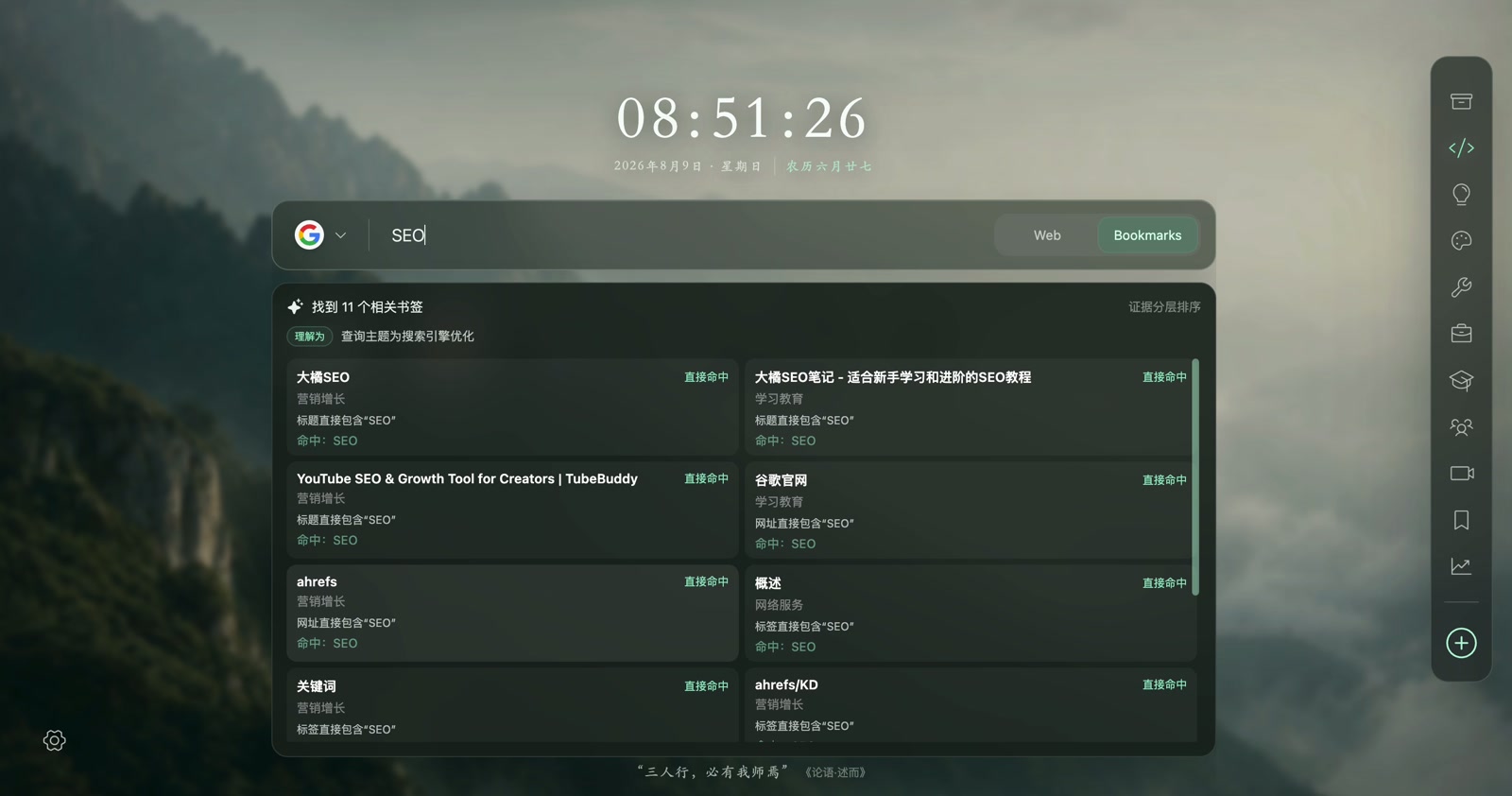Open the bookmark sidebar icon
Image resolution: width=1512 pixels, height=796 pixels.
(x=1461, y=520)
